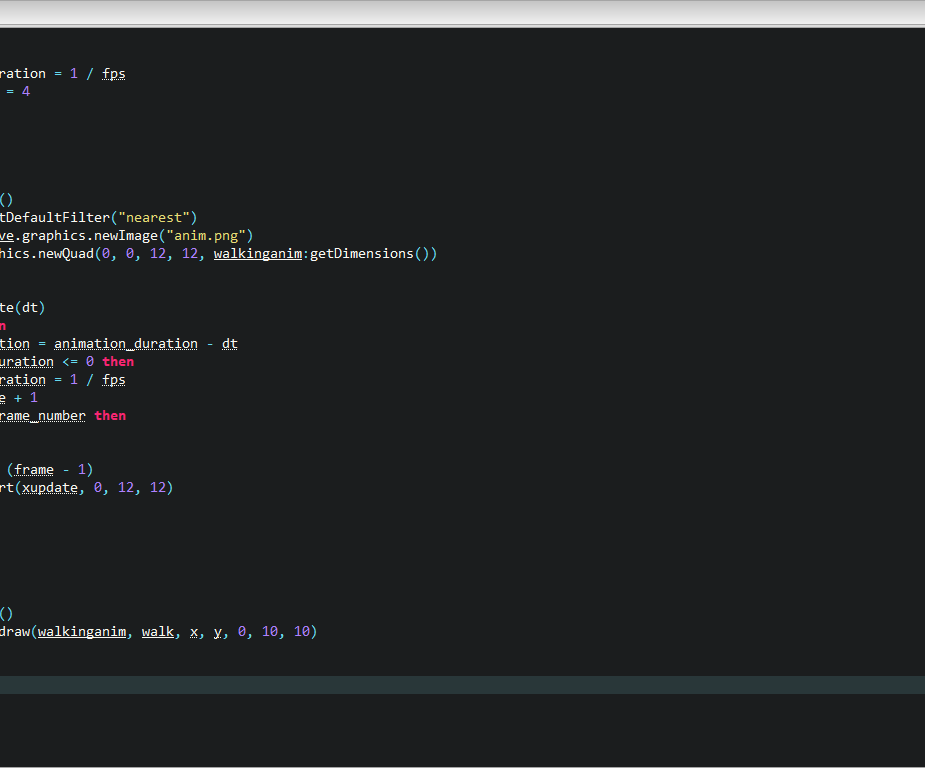This screenshot has height=768, width=925.
Task: Click the getDimensions() call
Action: pyautogui.click(x=363, y=253)
